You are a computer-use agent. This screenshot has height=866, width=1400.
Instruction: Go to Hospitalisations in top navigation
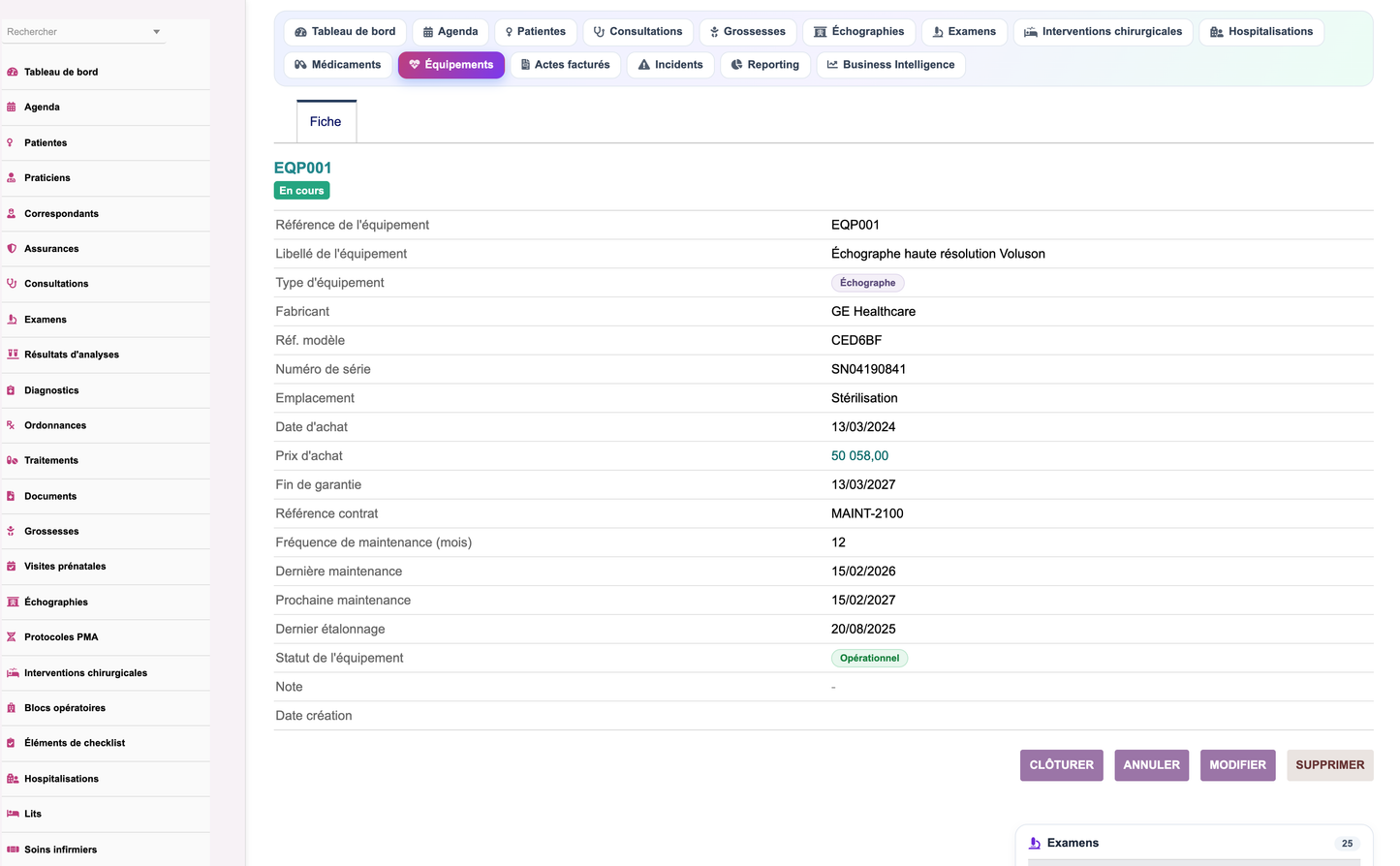click(1261, 32)
